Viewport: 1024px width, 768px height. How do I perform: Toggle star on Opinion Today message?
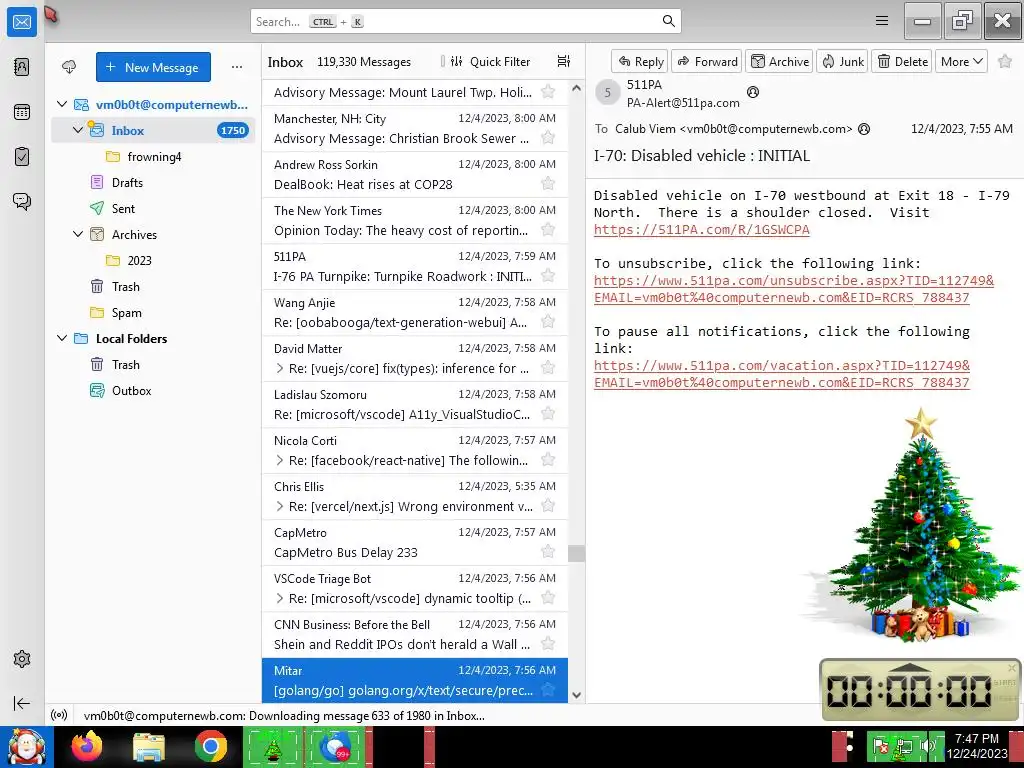(548, 230)
